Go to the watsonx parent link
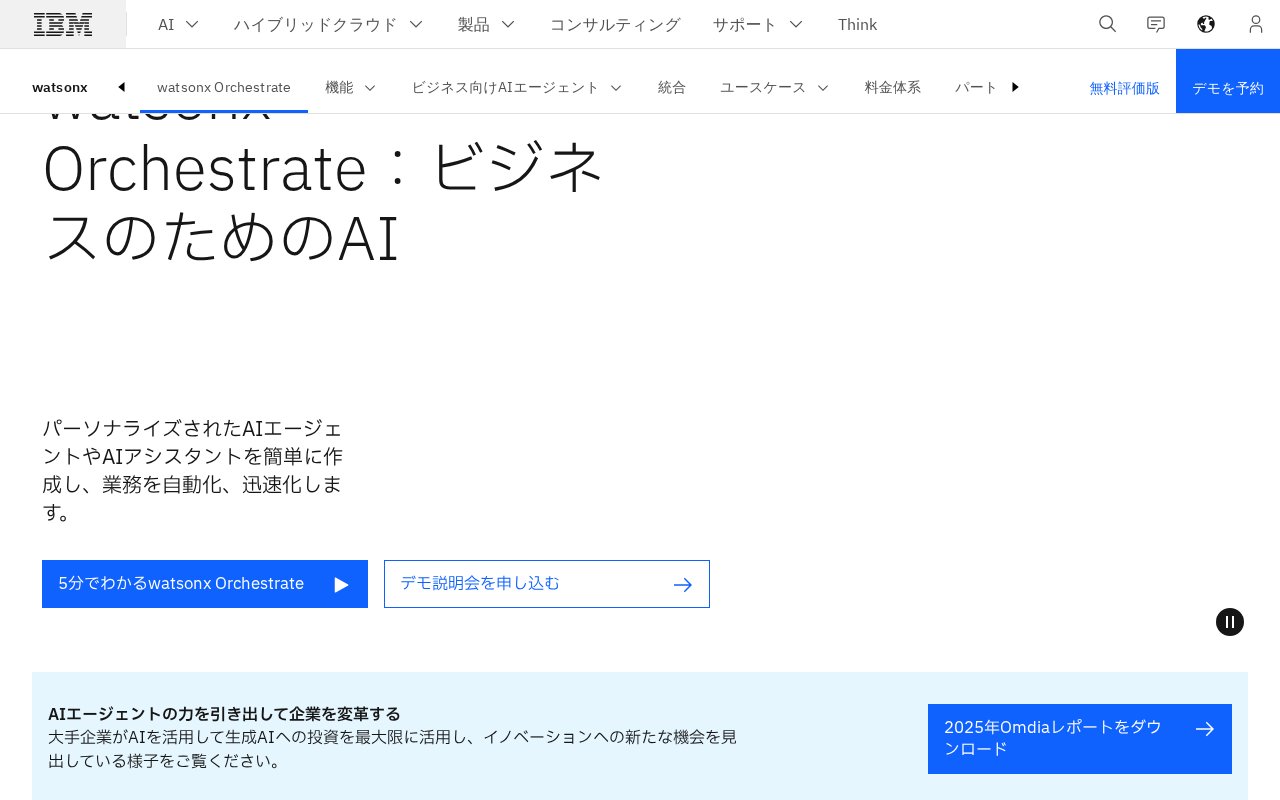This screenshot has height=800, width=1280. [60, 88]
